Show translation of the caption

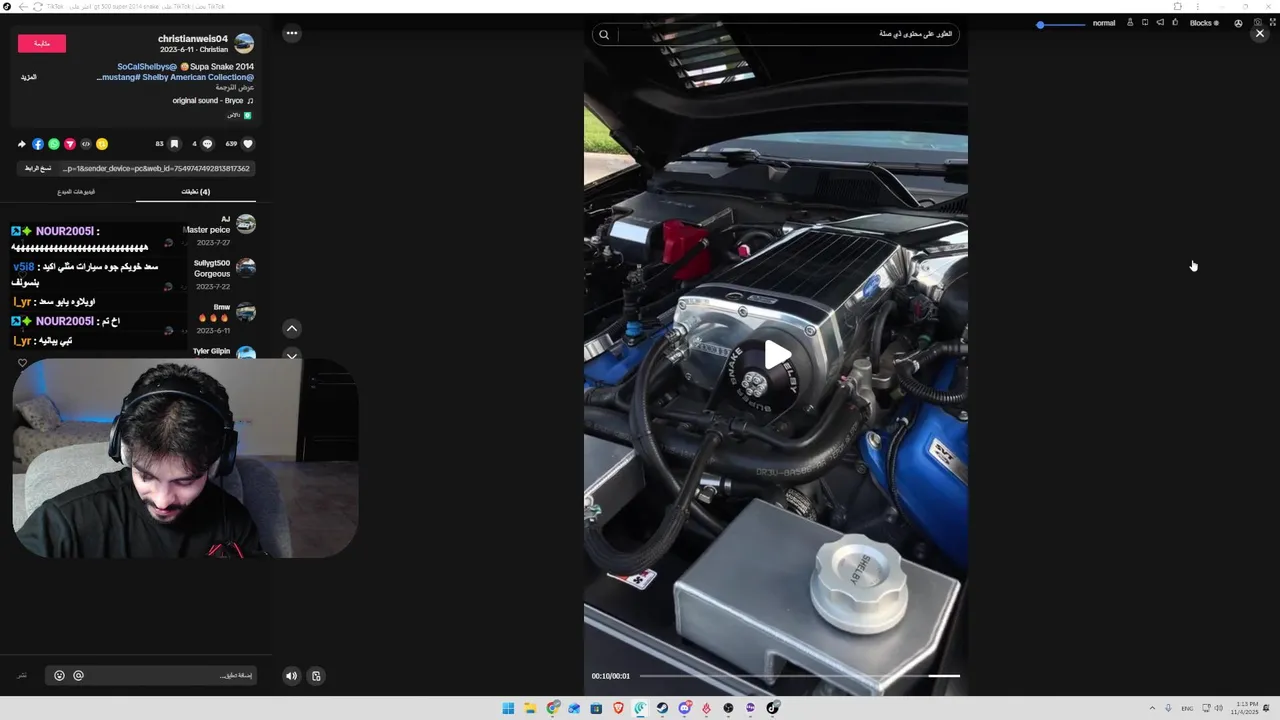[235, 88]
